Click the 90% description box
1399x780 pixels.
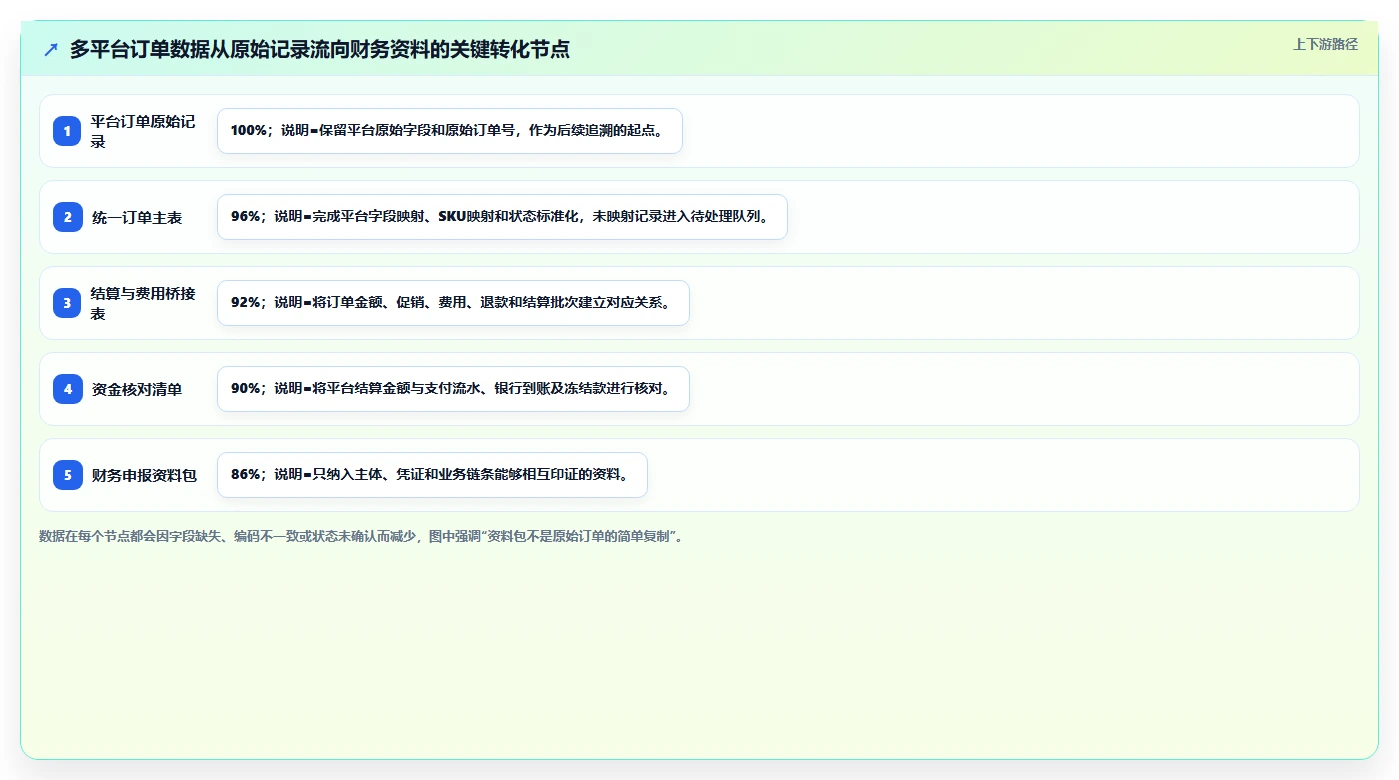453,389
